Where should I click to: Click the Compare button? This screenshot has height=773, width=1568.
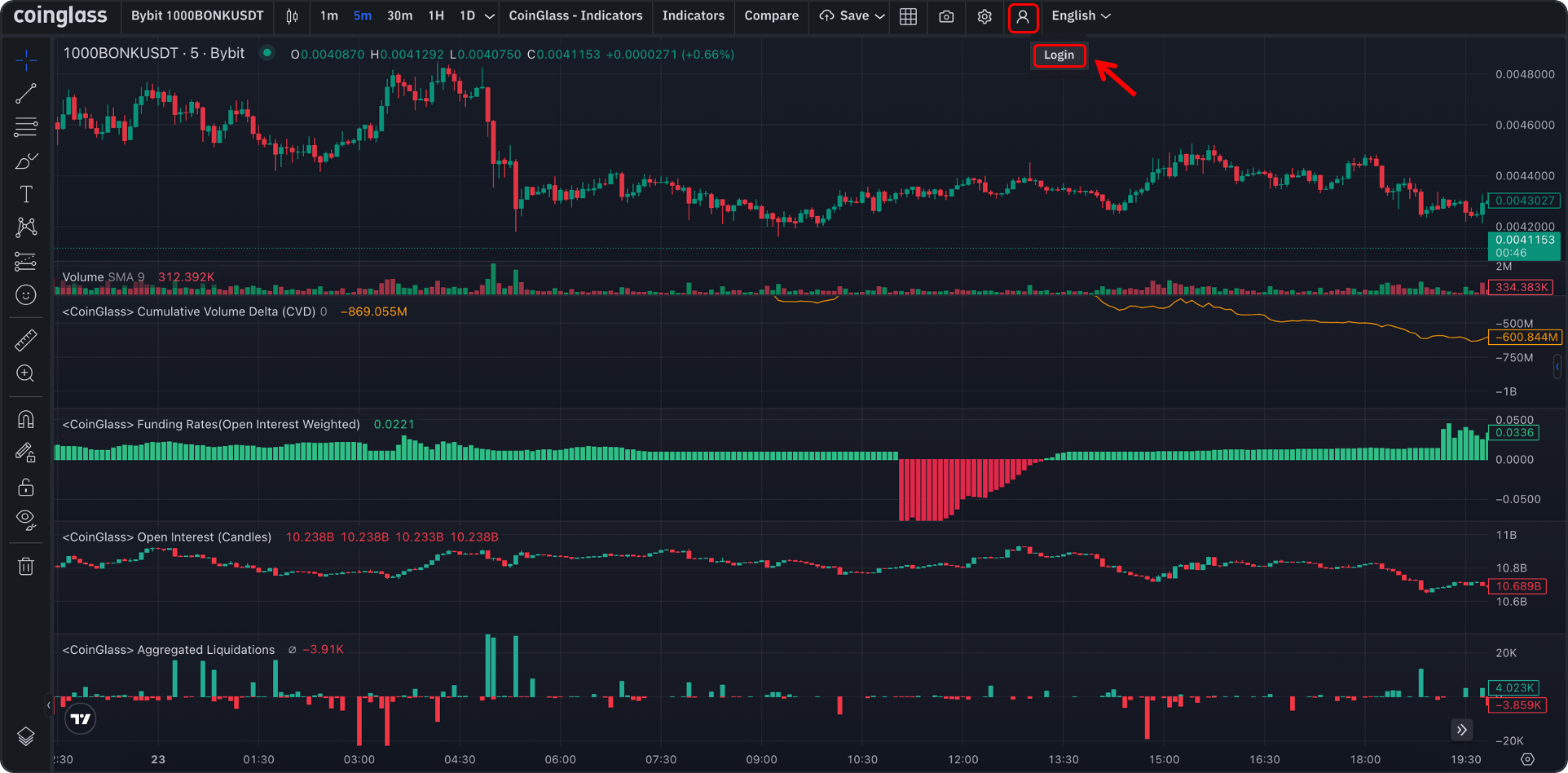click(x=771, y=16)
